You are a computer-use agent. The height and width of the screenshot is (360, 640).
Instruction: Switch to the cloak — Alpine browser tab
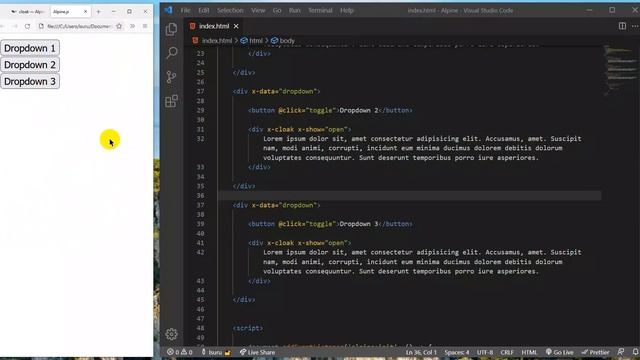(x=28, y=12)
